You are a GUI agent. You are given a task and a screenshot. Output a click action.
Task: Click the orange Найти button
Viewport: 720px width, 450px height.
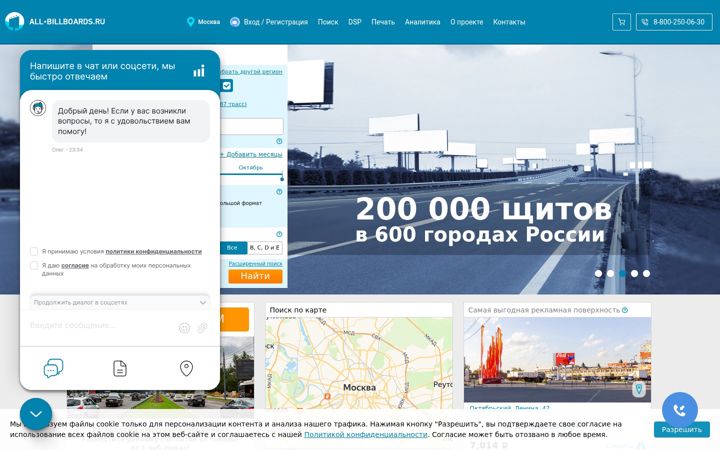(x=255, y=276)
